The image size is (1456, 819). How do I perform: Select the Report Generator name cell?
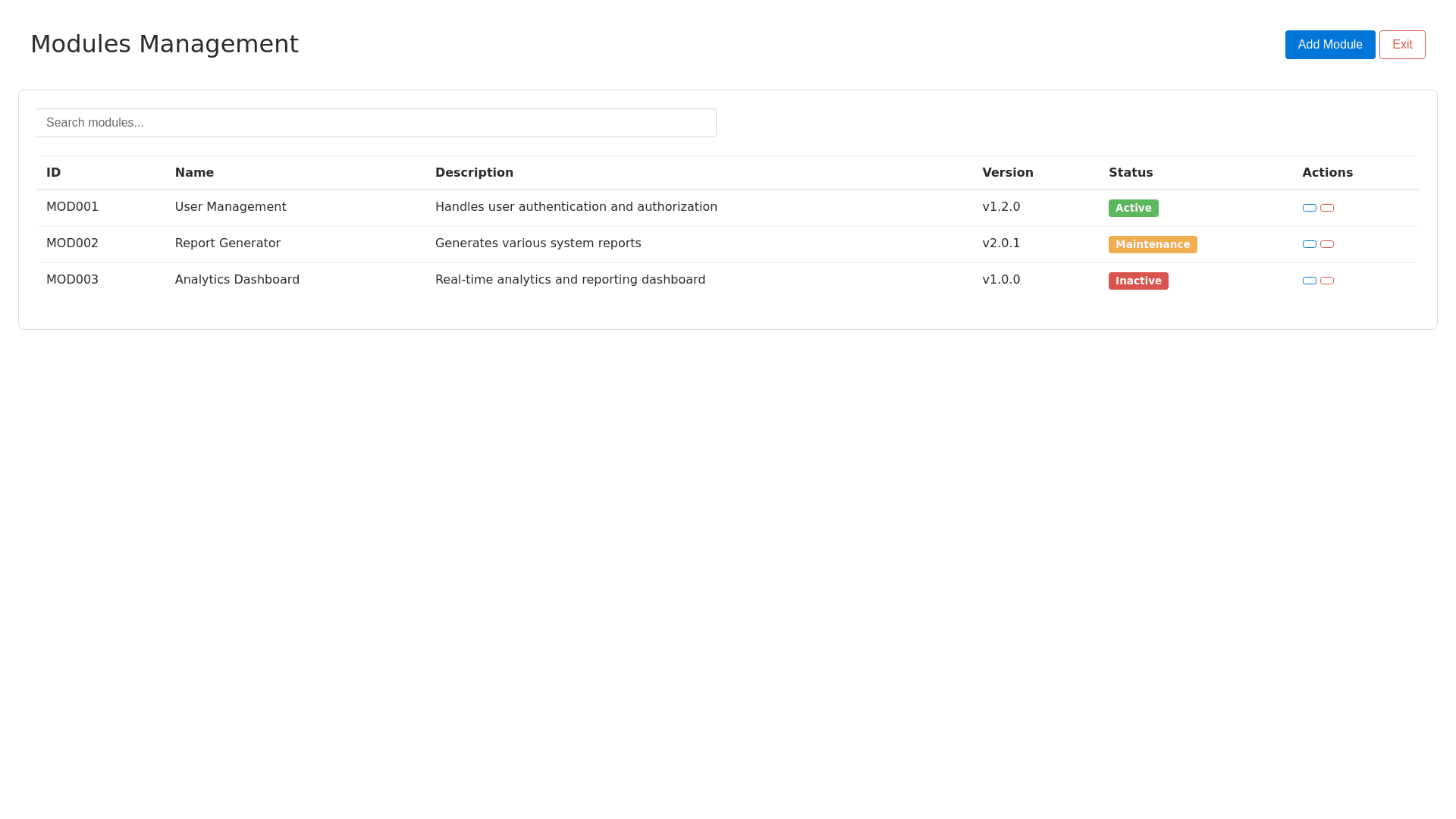[x=227, y=243]
